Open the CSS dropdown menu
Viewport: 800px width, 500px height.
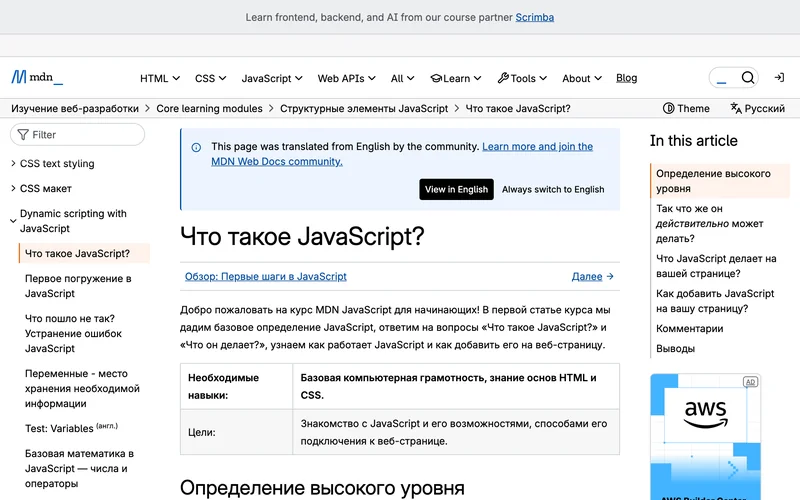tap(210, 79)
